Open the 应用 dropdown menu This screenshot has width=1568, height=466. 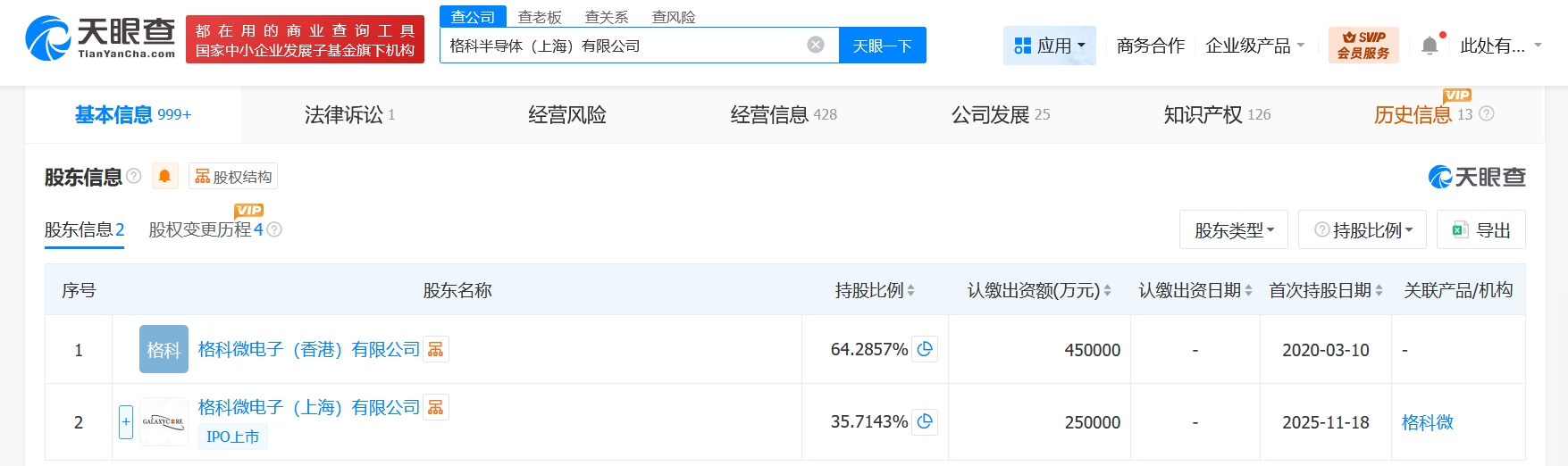(1050, 46)
